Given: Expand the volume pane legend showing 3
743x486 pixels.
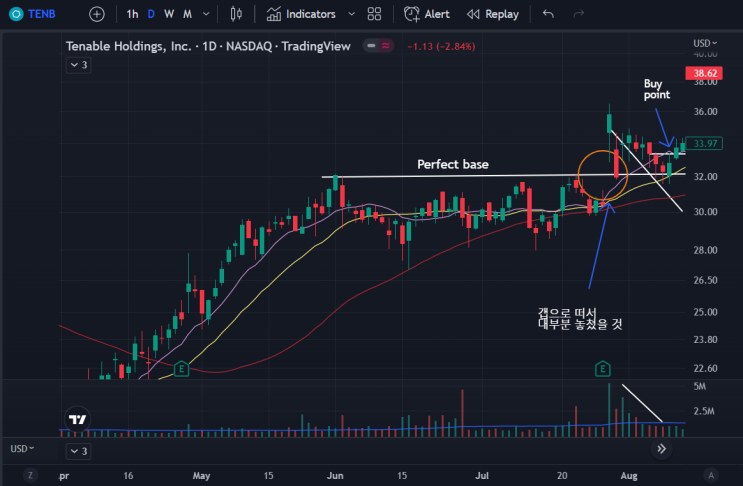Looking at the screenshot, I should point(78,451).
